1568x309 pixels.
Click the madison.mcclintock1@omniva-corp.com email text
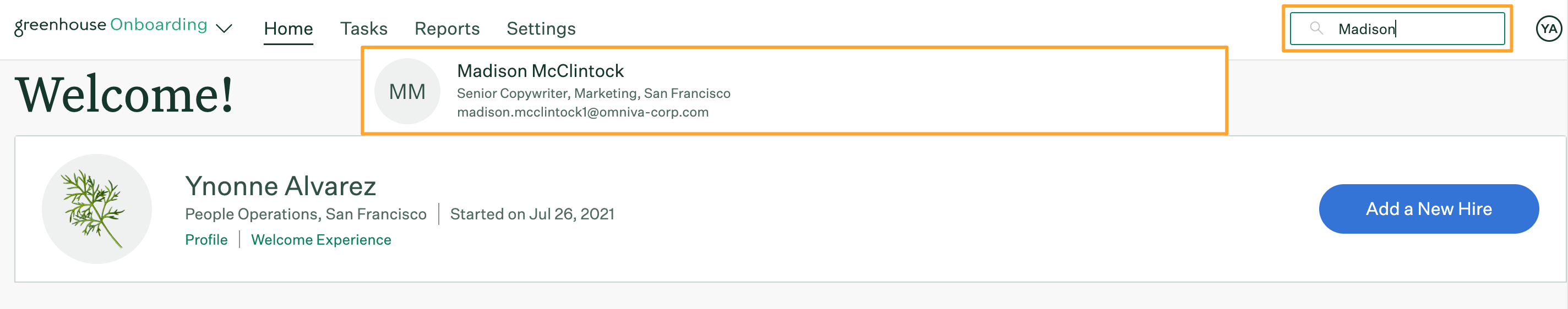tap(582, 112)
